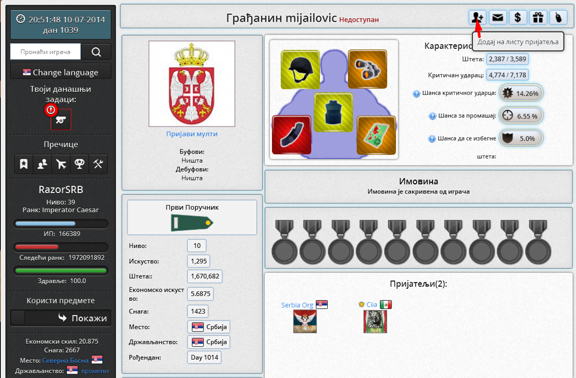
Task: Open the Change language selector
Action: click(x=61, y=72)
